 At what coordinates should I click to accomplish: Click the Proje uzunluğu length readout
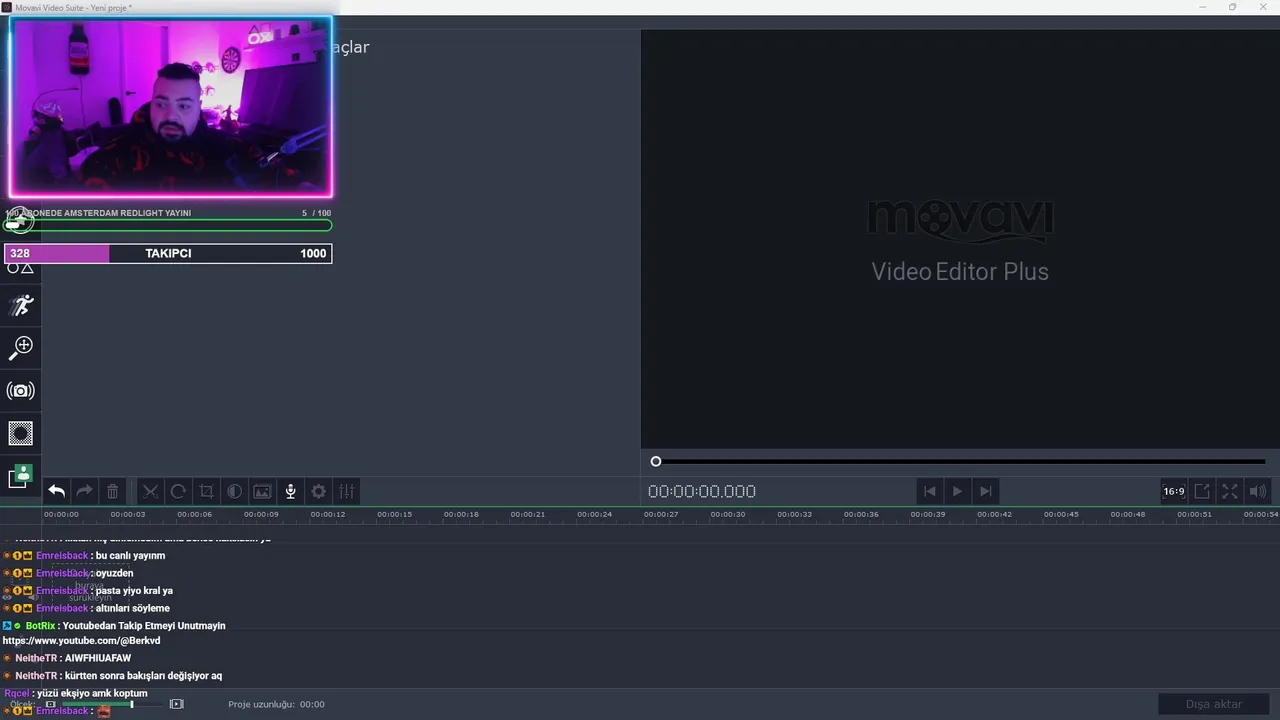(276, 704)
